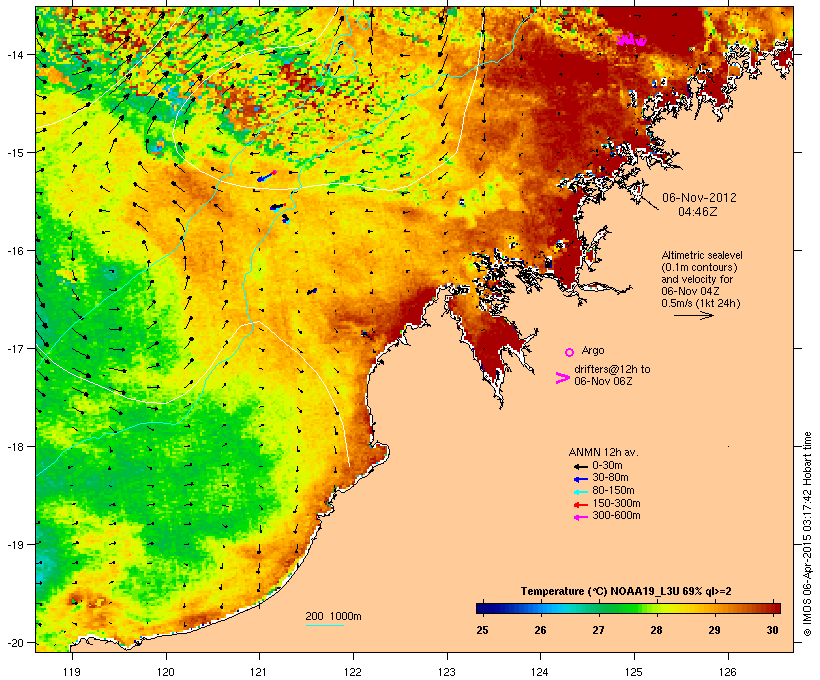Screen dimensions: 820x680
Task: Click the colorbar tick label 28
Action: click(656, 630)
